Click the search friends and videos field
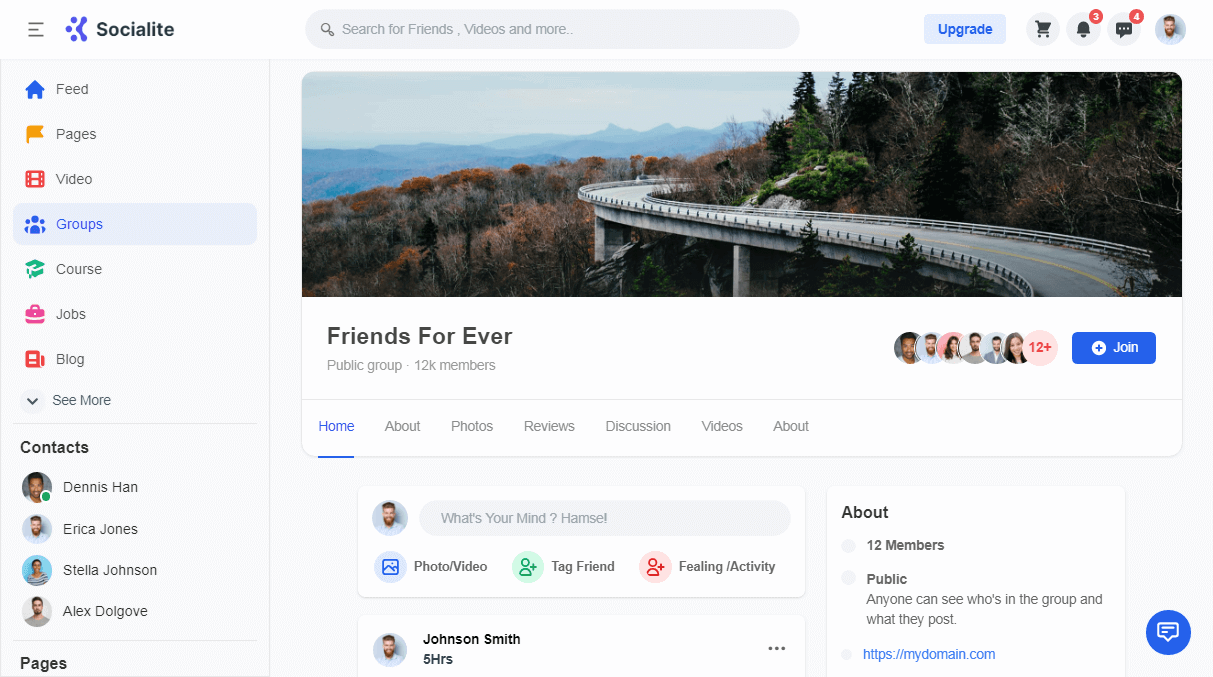This screenshot has width=1213, height=677. 552,30
